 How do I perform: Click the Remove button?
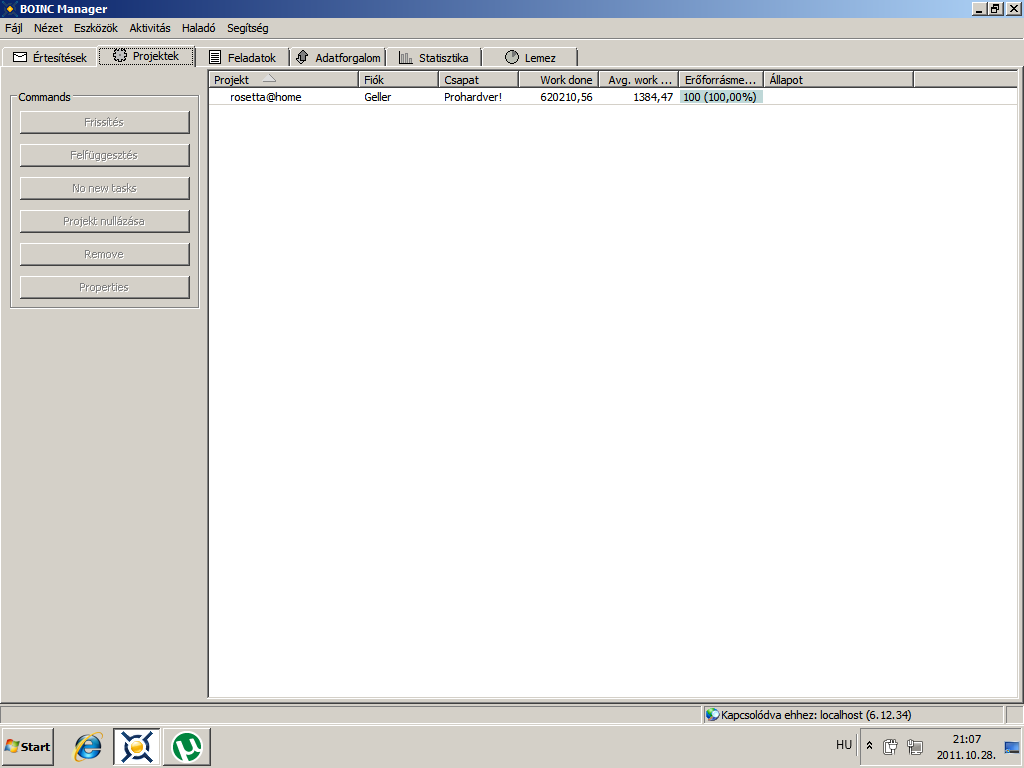[x=104, y=254]
